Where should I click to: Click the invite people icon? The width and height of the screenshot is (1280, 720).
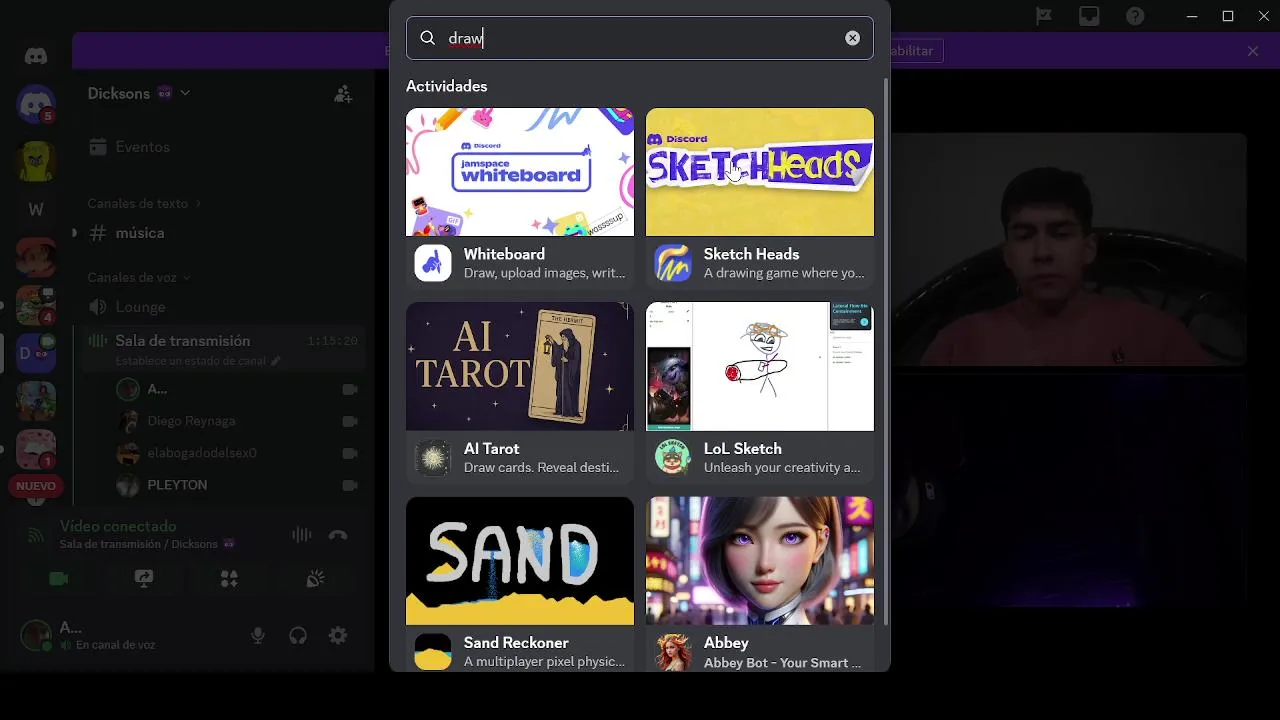pyautogui.click(x=343, y=94)
